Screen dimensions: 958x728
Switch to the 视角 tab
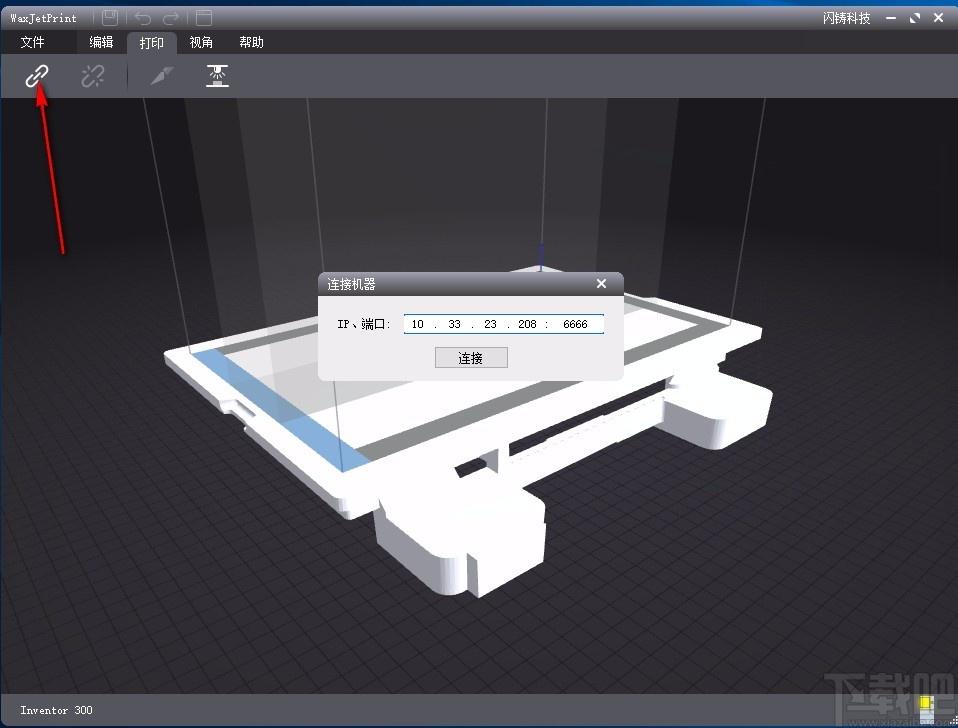[201, 42]
